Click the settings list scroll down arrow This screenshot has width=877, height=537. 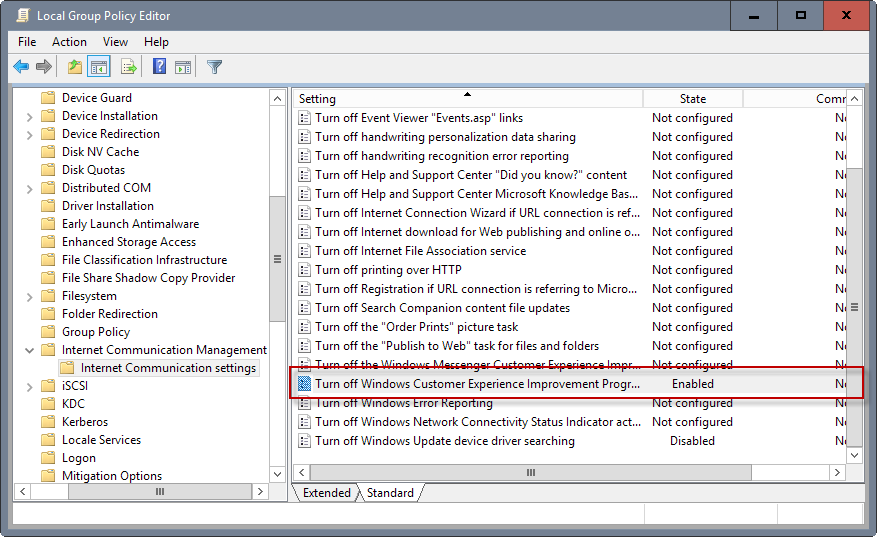pos(854,455)
